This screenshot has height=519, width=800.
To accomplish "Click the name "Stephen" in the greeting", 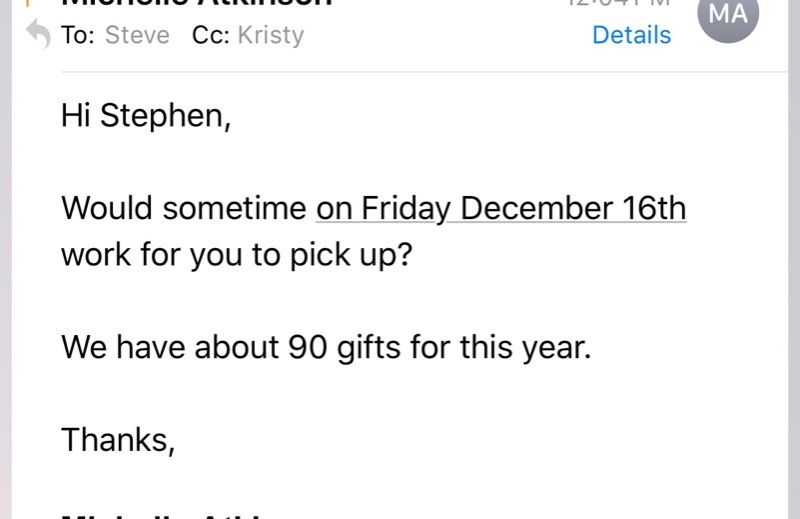I will (x=165, y=116).
